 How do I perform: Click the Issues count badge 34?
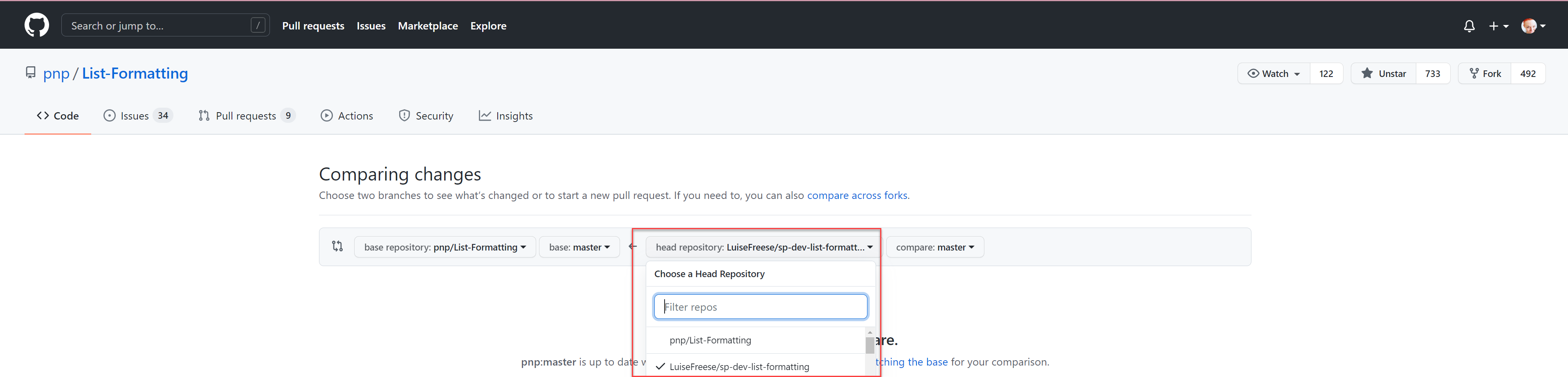pyautogui.click(x=162, y=116)
